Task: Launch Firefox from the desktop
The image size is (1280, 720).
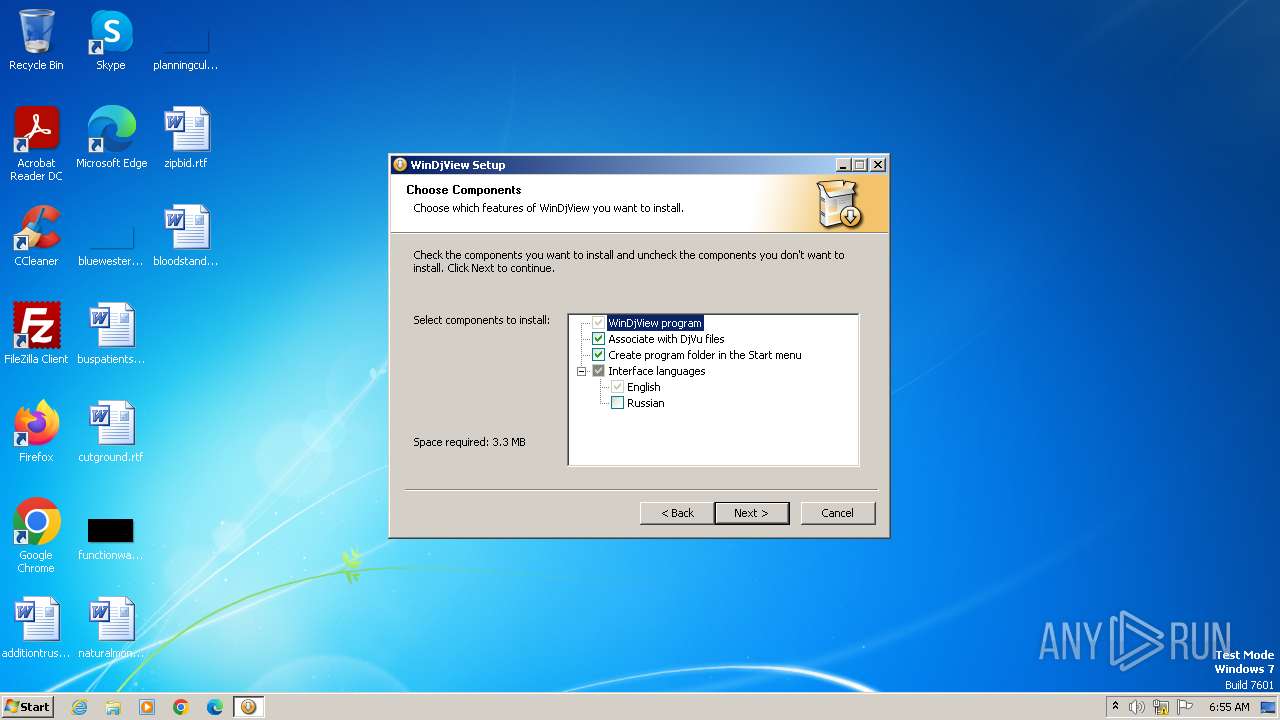Action: [36, 432]
